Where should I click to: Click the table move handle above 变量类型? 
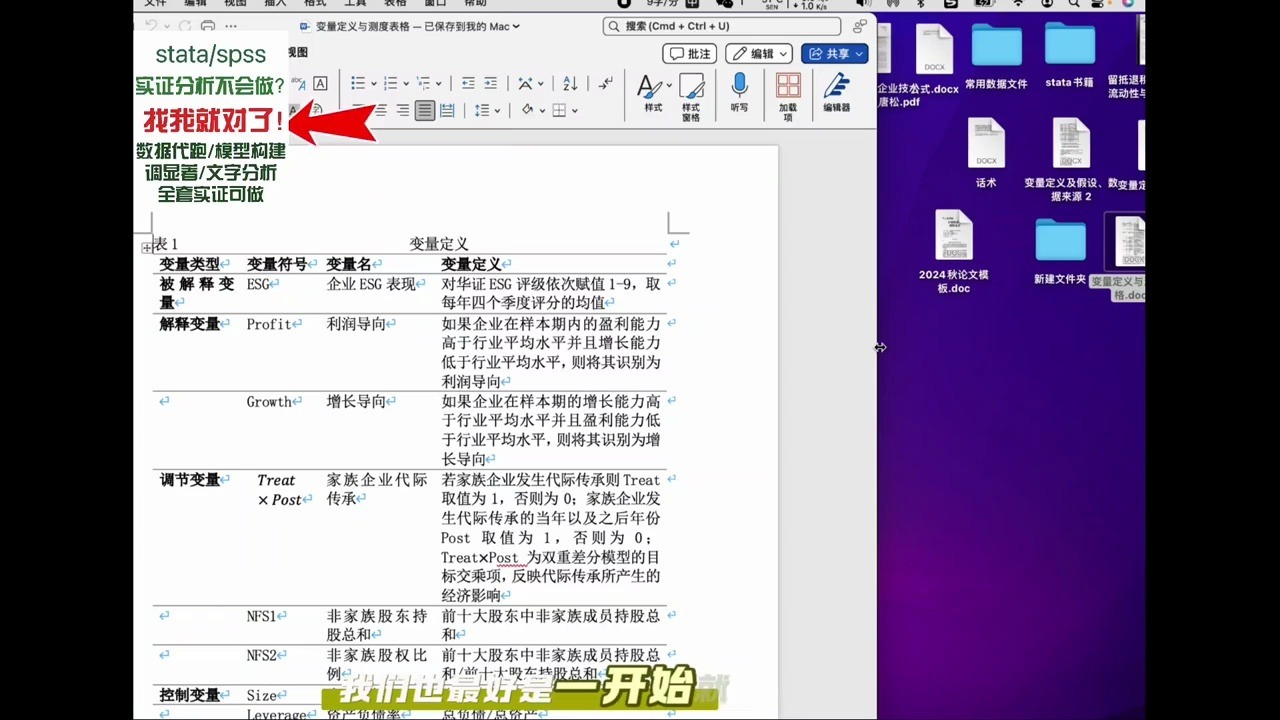coord(147,247)
